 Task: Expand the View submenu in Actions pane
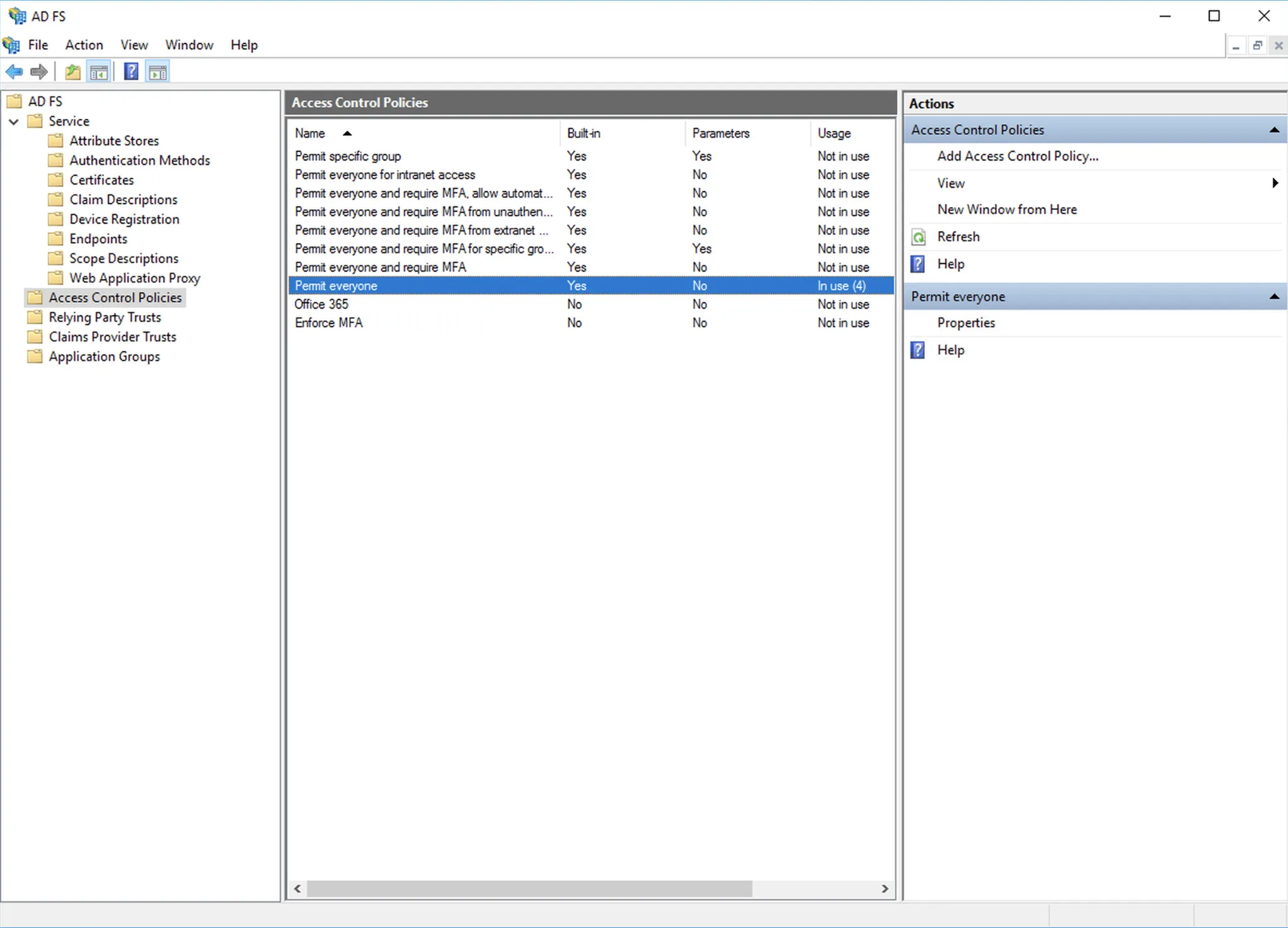tap(1275, 183)
